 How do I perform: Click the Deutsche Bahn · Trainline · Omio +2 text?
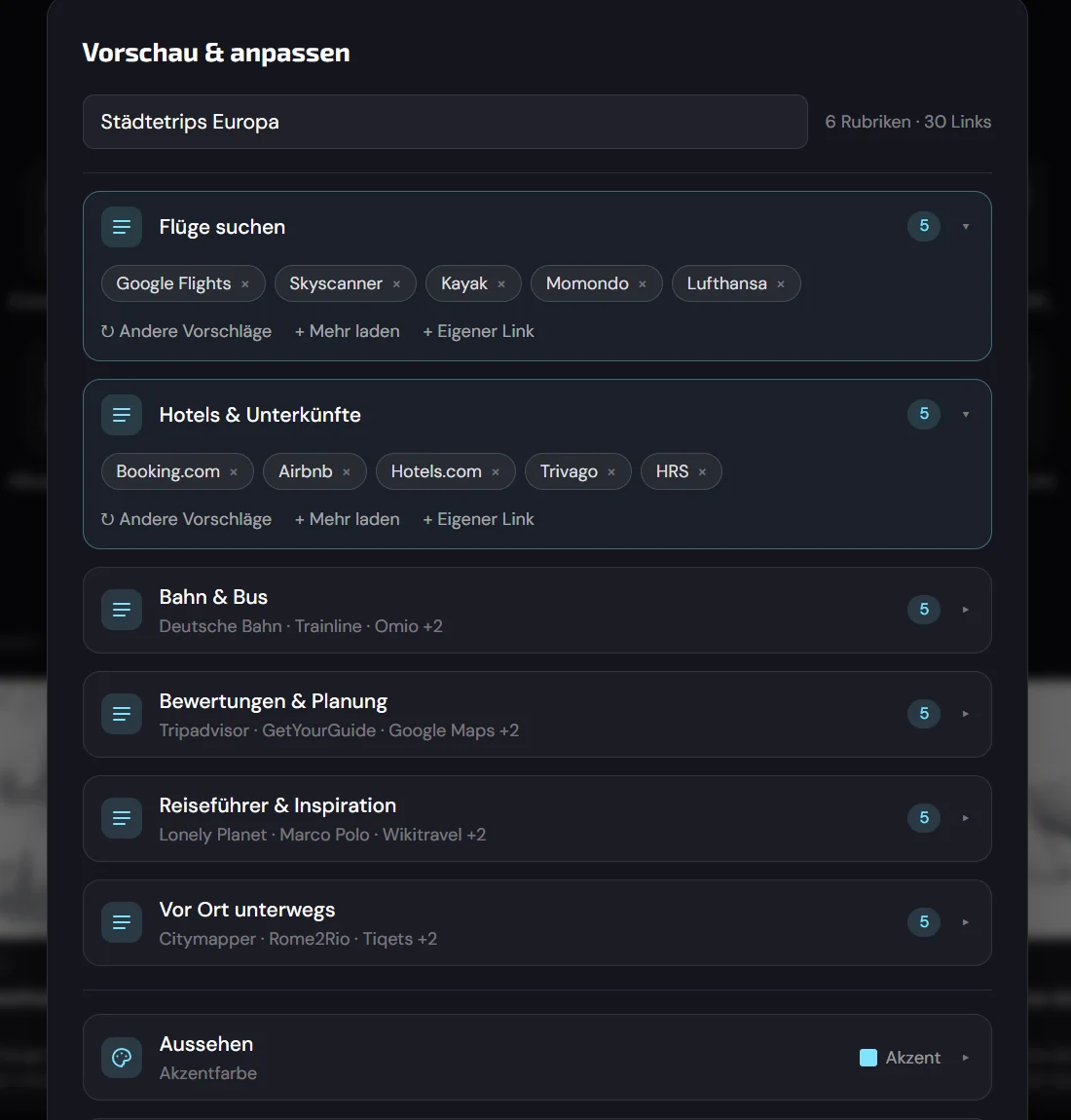pyautogui.click(x=301, y=626)
